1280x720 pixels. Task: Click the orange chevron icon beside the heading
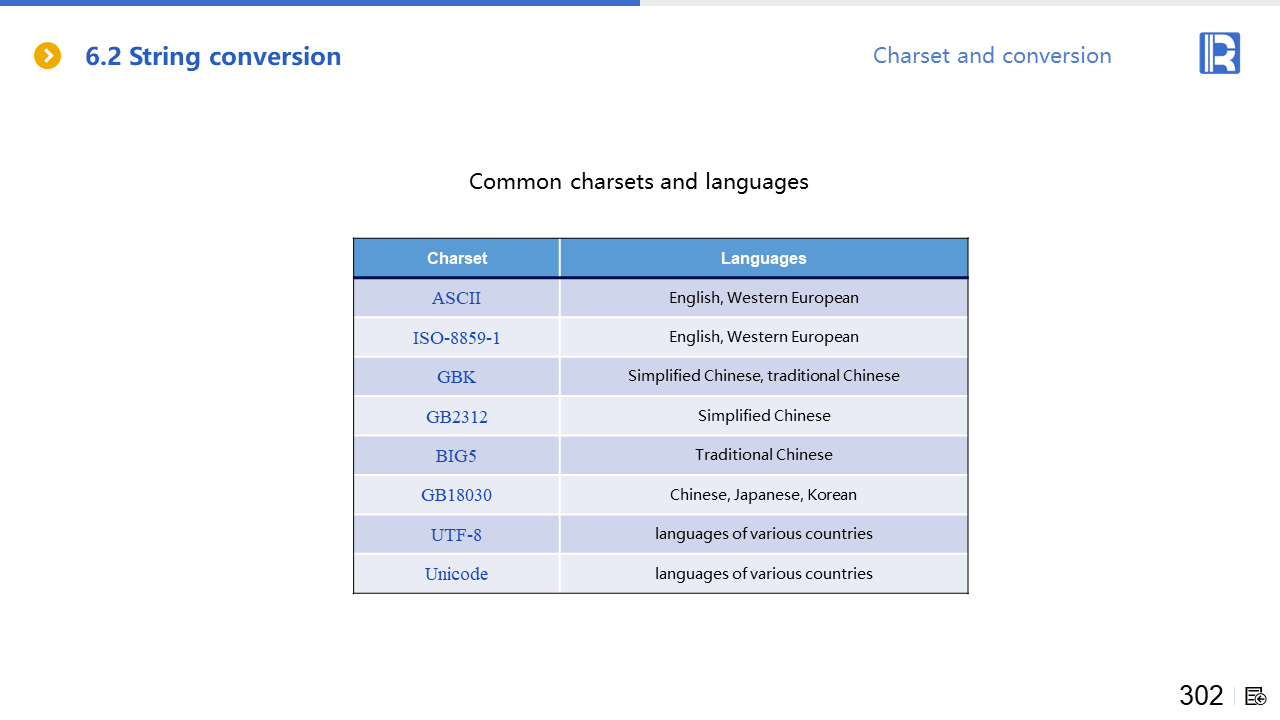coord(47,56)
